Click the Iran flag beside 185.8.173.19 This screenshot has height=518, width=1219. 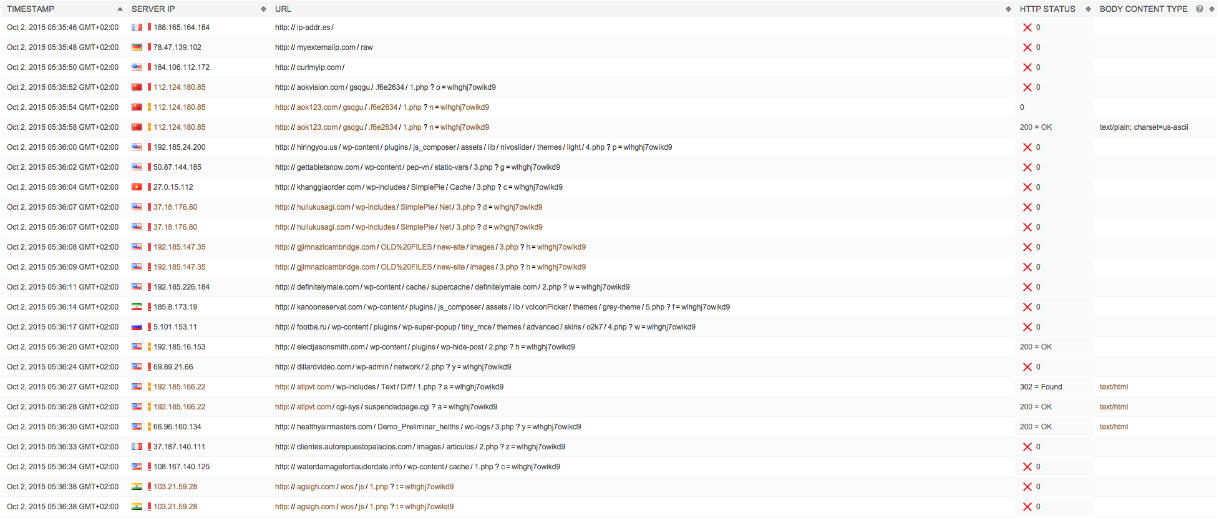click(x=137, y=307)
